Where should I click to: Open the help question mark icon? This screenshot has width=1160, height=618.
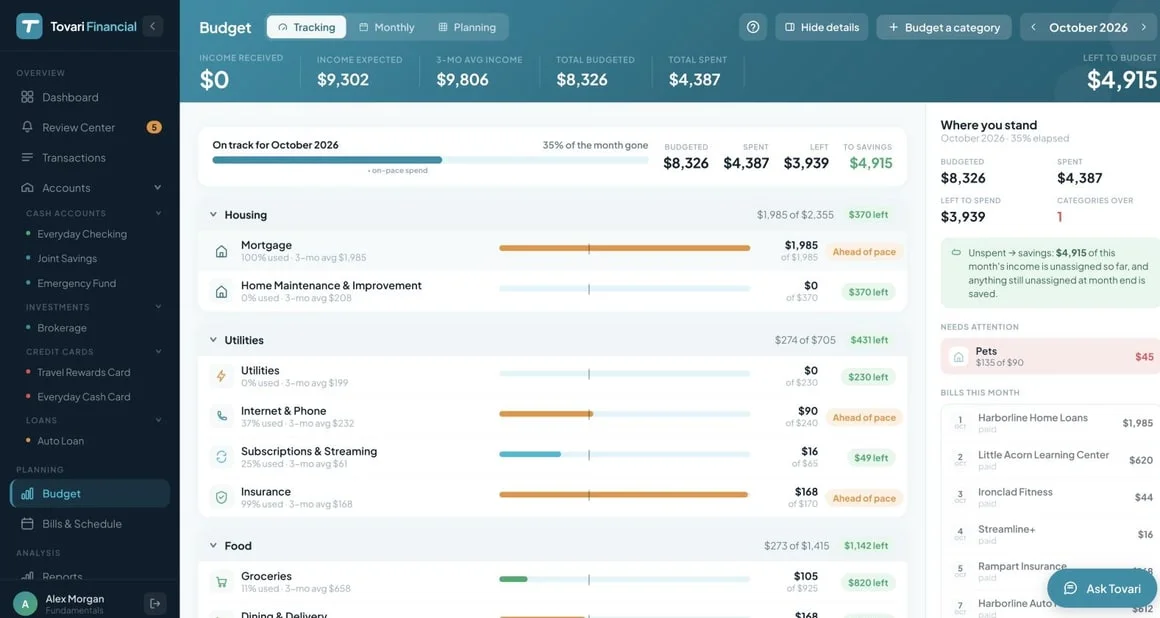[752, 27]
